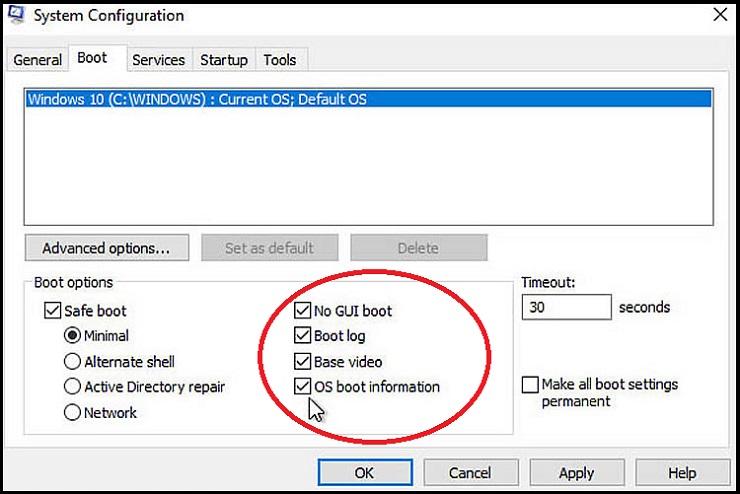Click the System Configuration title bar icon
The image size is (740, 494).
click(x=16, y=14)
